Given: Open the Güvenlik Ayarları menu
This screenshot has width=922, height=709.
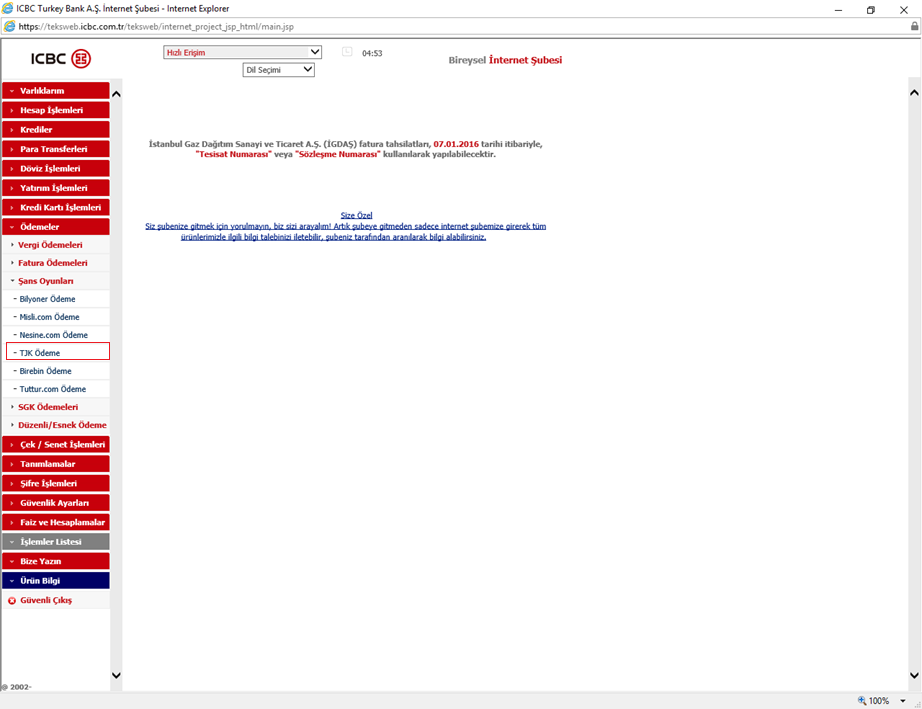Looking at the screenshot, I should 56,503.
